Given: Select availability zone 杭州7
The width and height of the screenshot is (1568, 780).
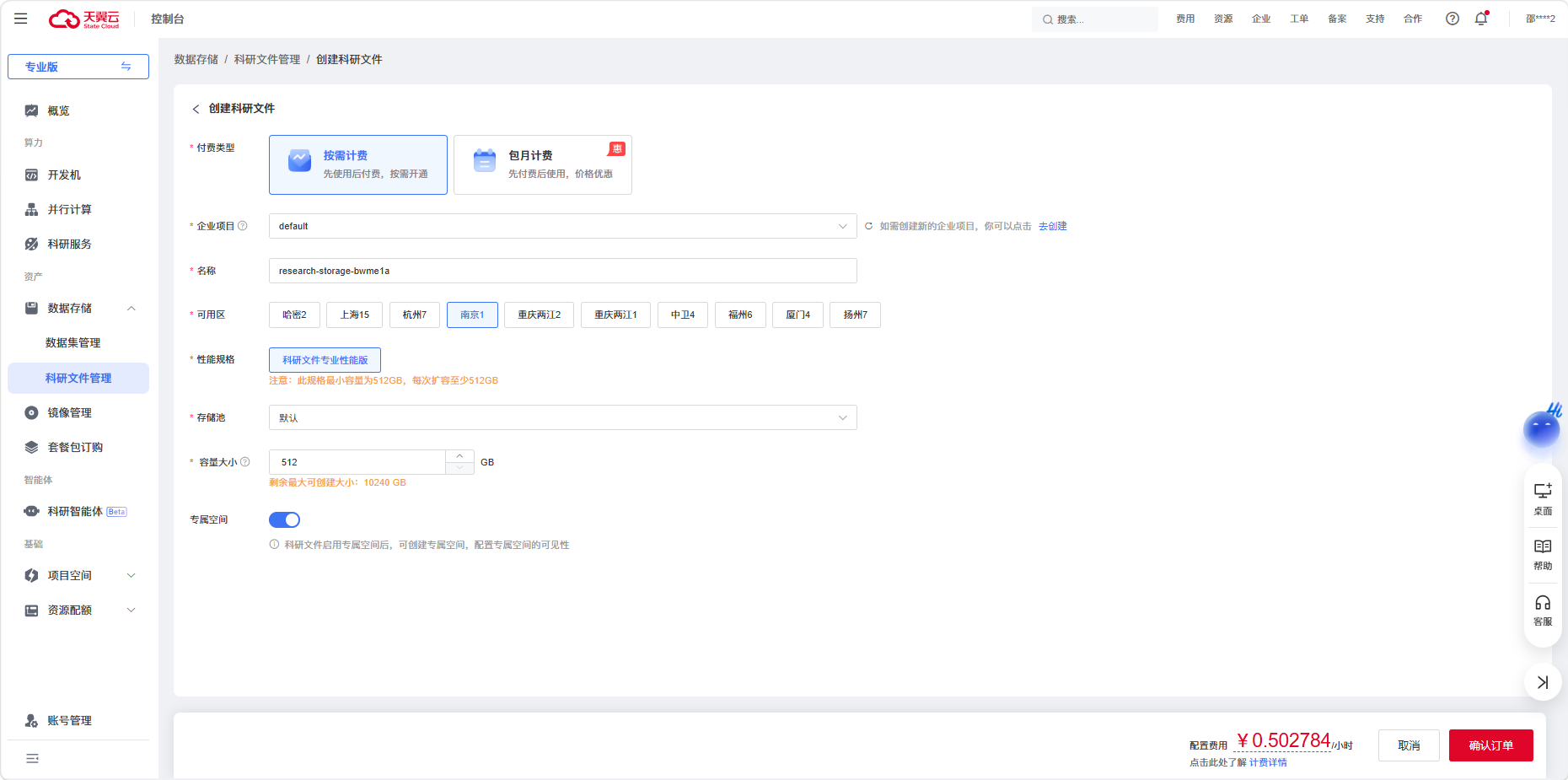Looking at the screenshot, I should (x=415, y=315).
